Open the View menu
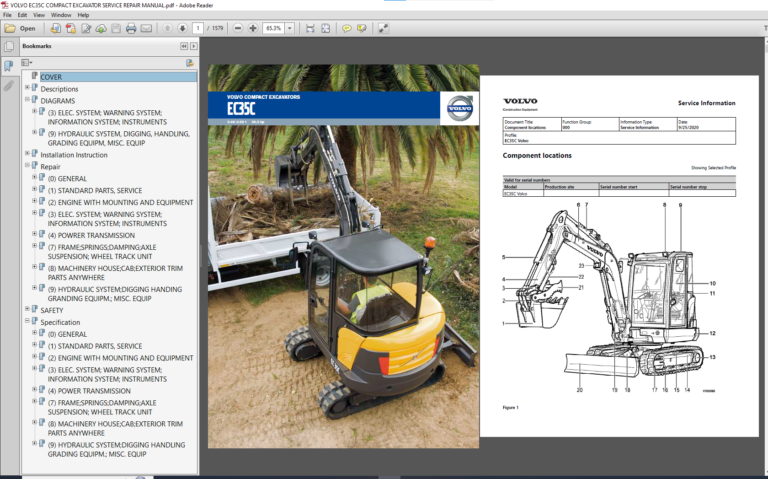 [38, 16]
